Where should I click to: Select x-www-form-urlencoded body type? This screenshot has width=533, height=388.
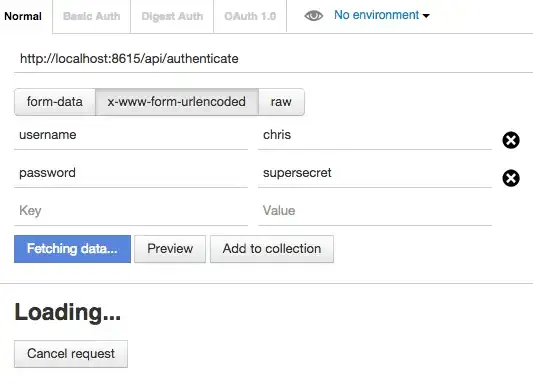click(x=177, y=102)
